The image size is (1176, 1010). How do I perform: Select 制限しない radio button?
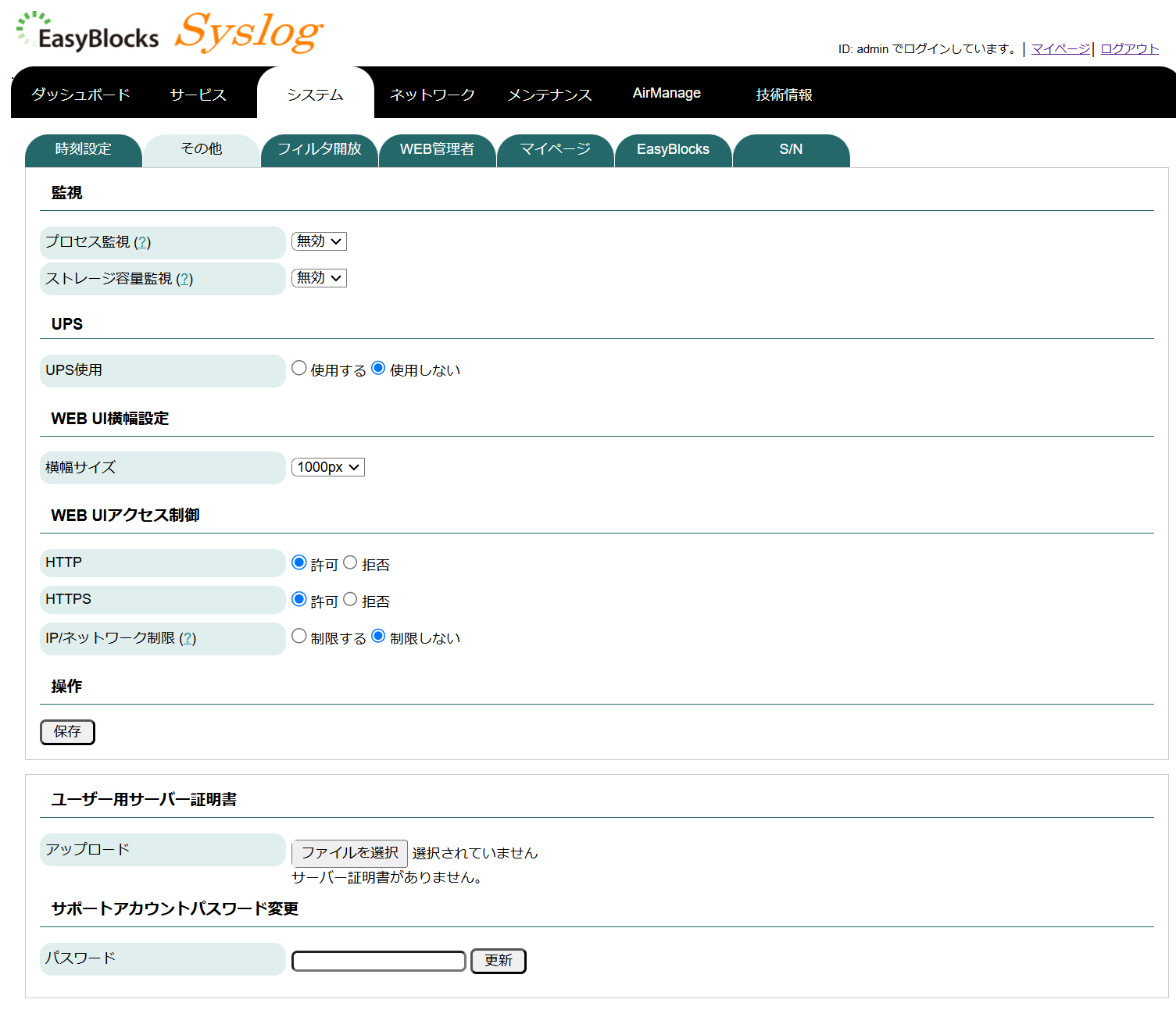378,636
